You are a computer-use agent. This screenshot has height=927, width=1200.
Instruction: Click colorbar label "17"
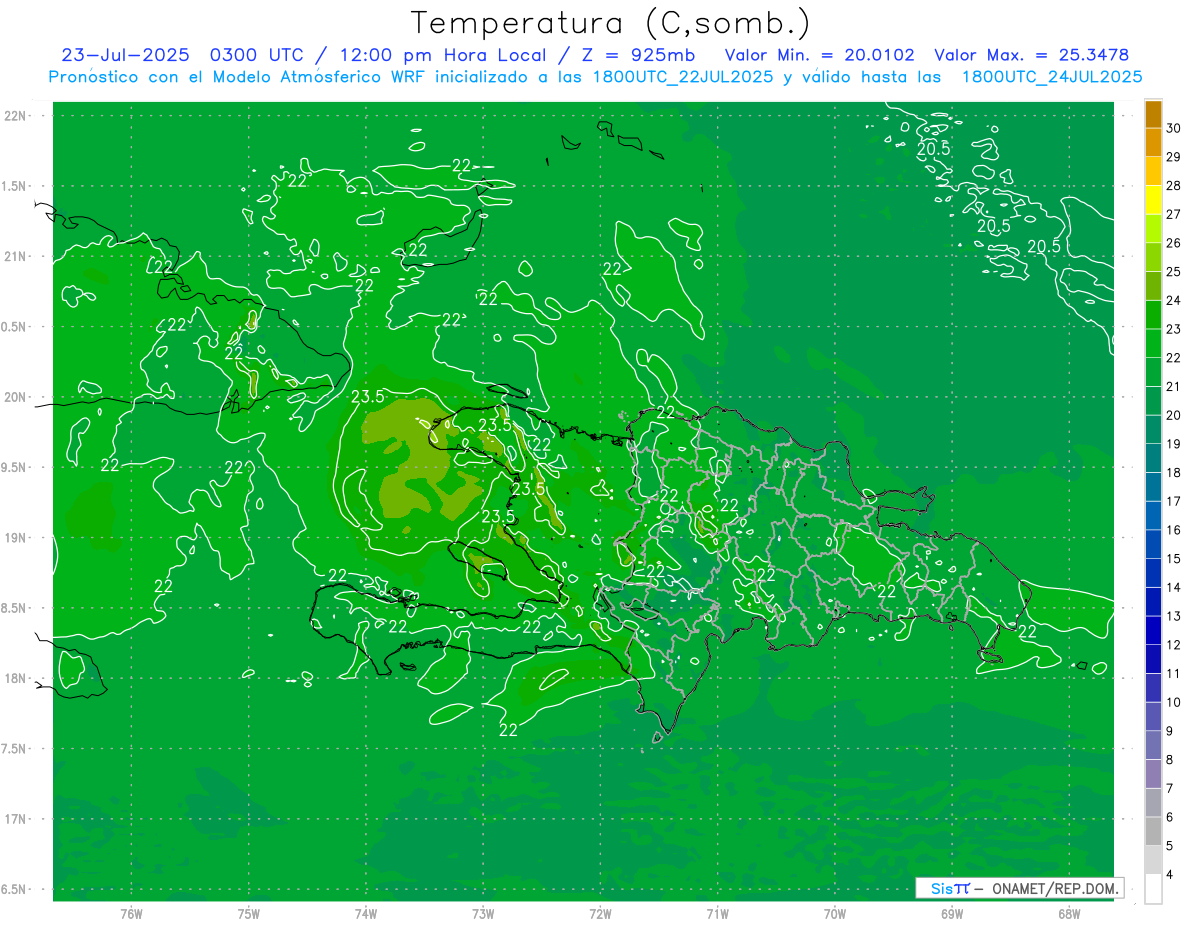tap(1174, 501)
